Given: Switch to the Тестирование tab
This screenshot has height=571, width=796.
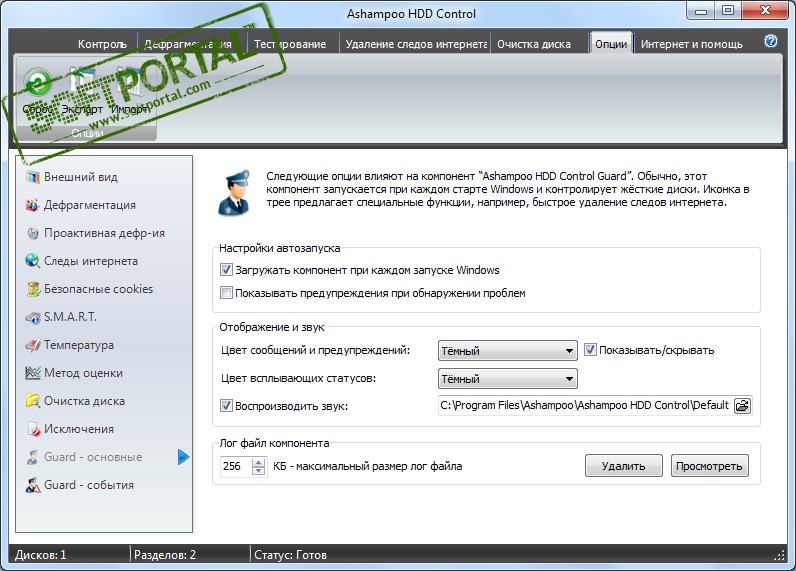Looking at the screenshot, I should [x=290, y=44].
